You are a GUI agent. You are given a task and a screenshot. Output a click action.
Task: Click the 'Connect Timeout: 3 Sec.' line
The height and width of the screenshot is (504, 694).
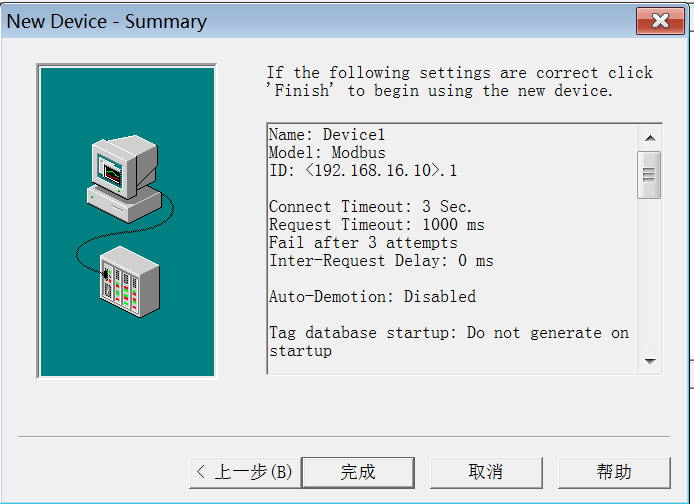click(x=370, y=207)
